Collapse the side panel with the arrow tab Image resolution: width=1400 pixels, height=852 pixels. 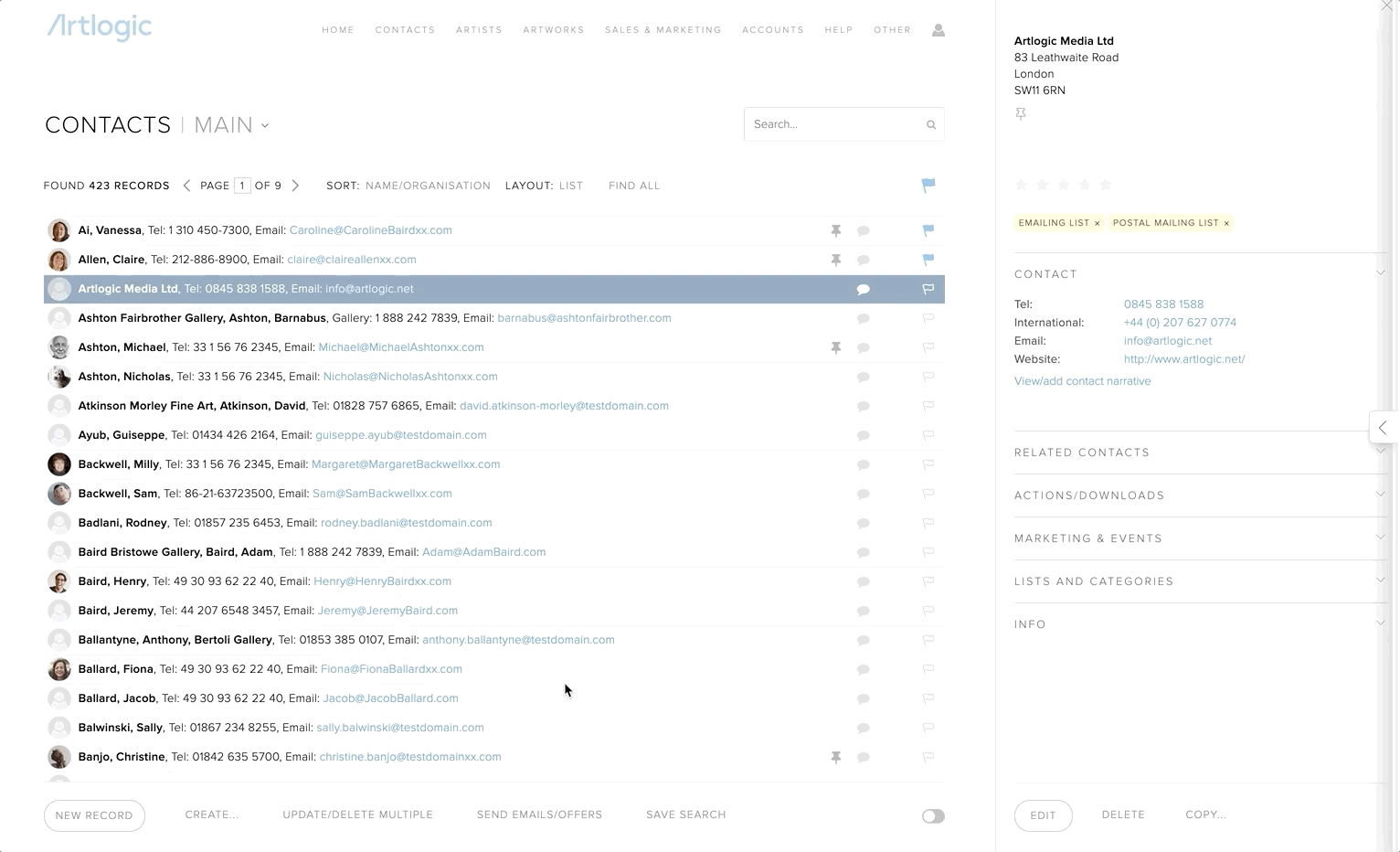pyautogui.click(x=1384, y=427)
